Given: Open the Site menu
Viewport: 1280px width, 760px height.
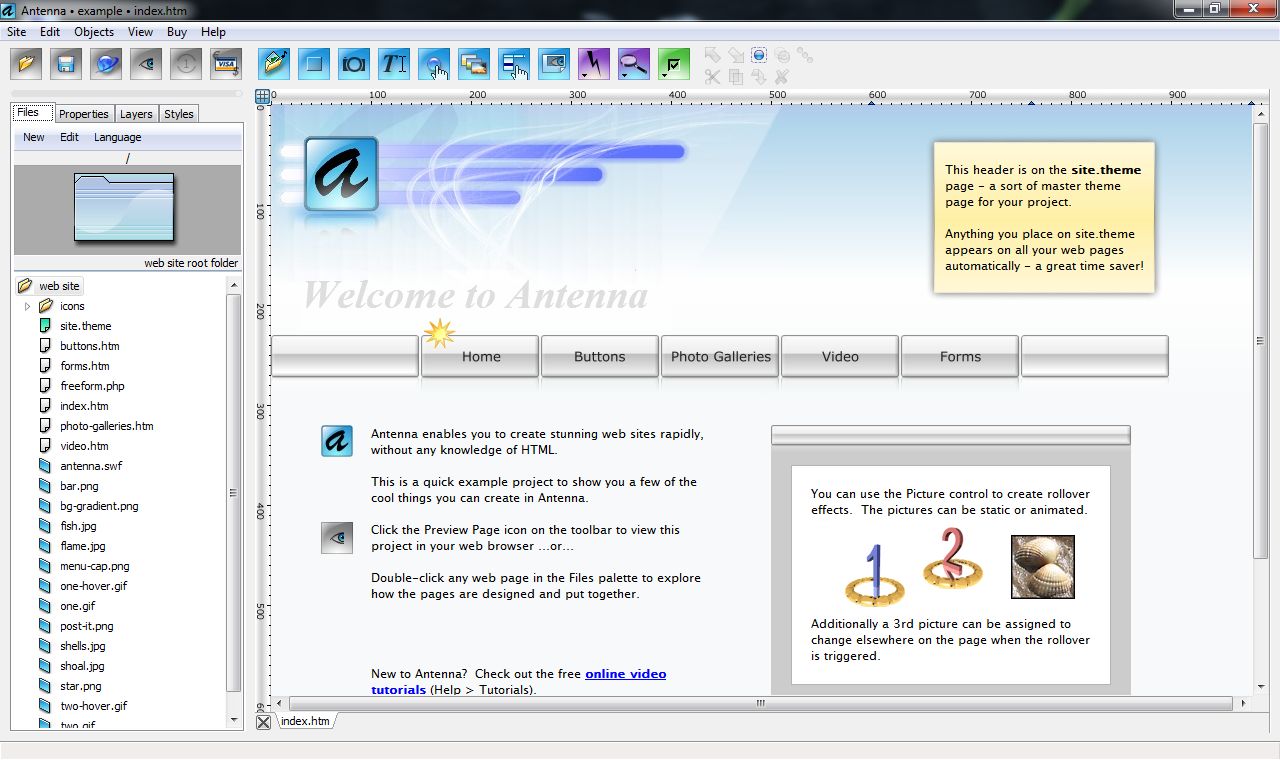Looking at the screenshot, I should (17, 32).
